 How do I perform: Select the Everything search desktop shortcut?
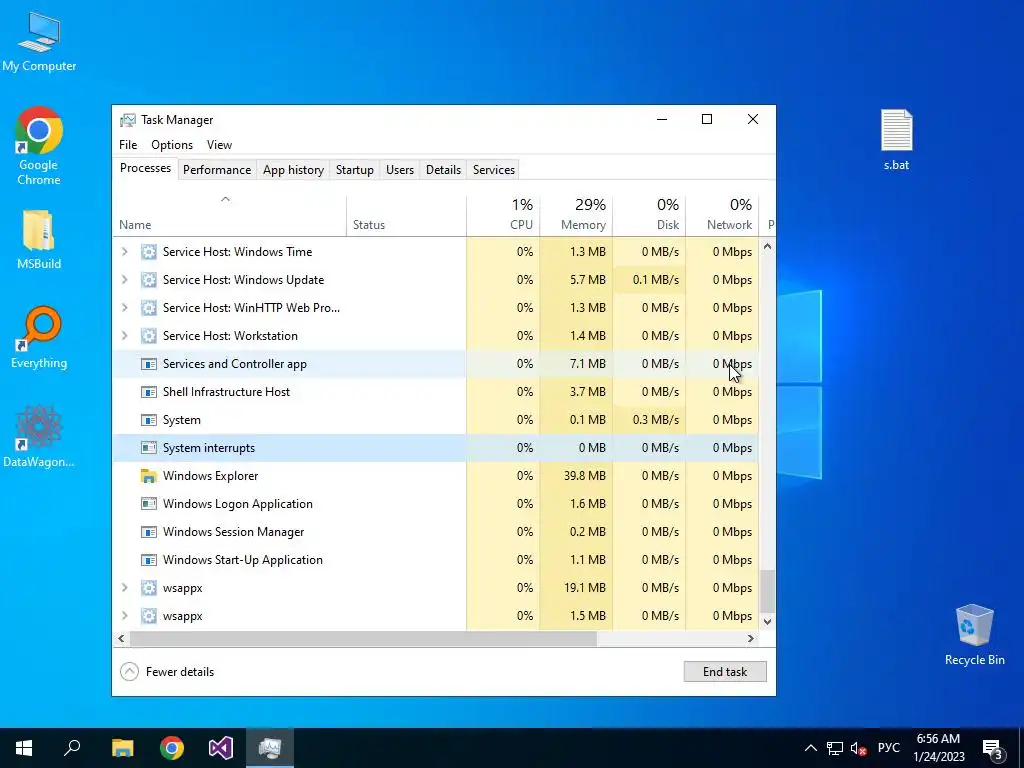(39, 338)
